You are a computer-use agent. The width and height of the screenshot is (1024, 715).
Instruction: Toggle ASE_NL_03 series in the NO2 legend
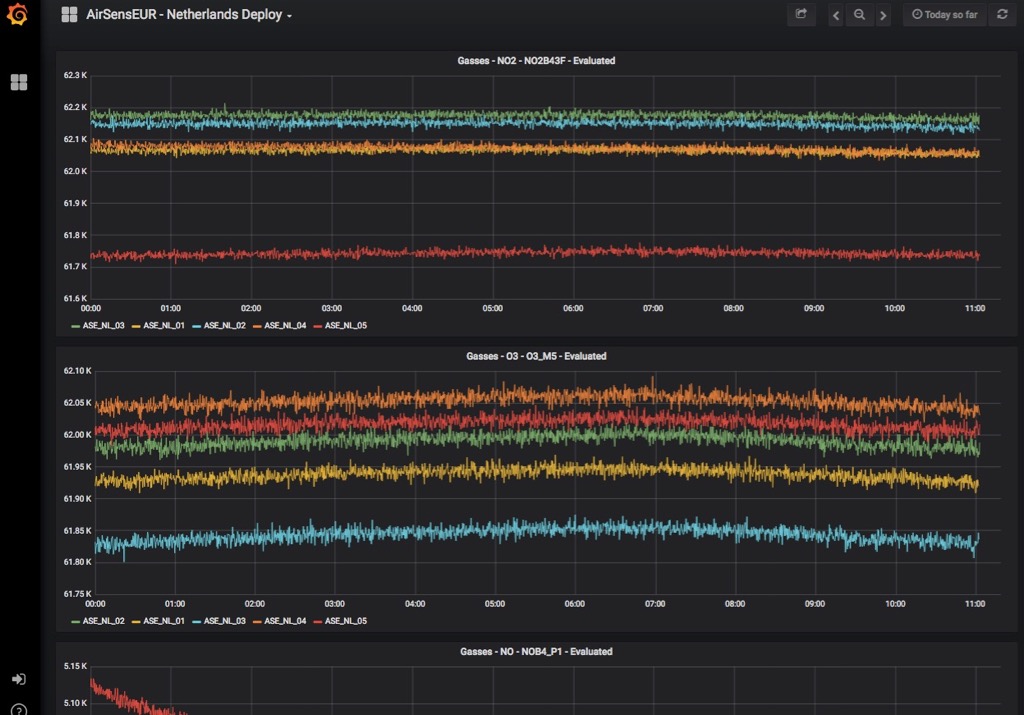coord(103,325)
